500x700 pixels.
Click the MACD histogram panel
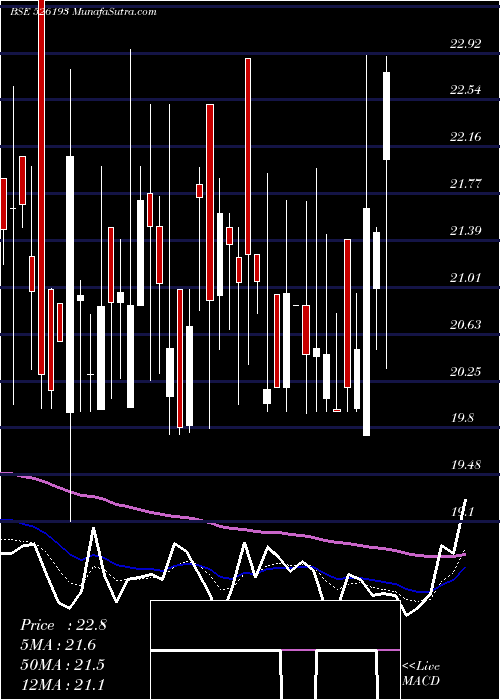tap(275, 650)
